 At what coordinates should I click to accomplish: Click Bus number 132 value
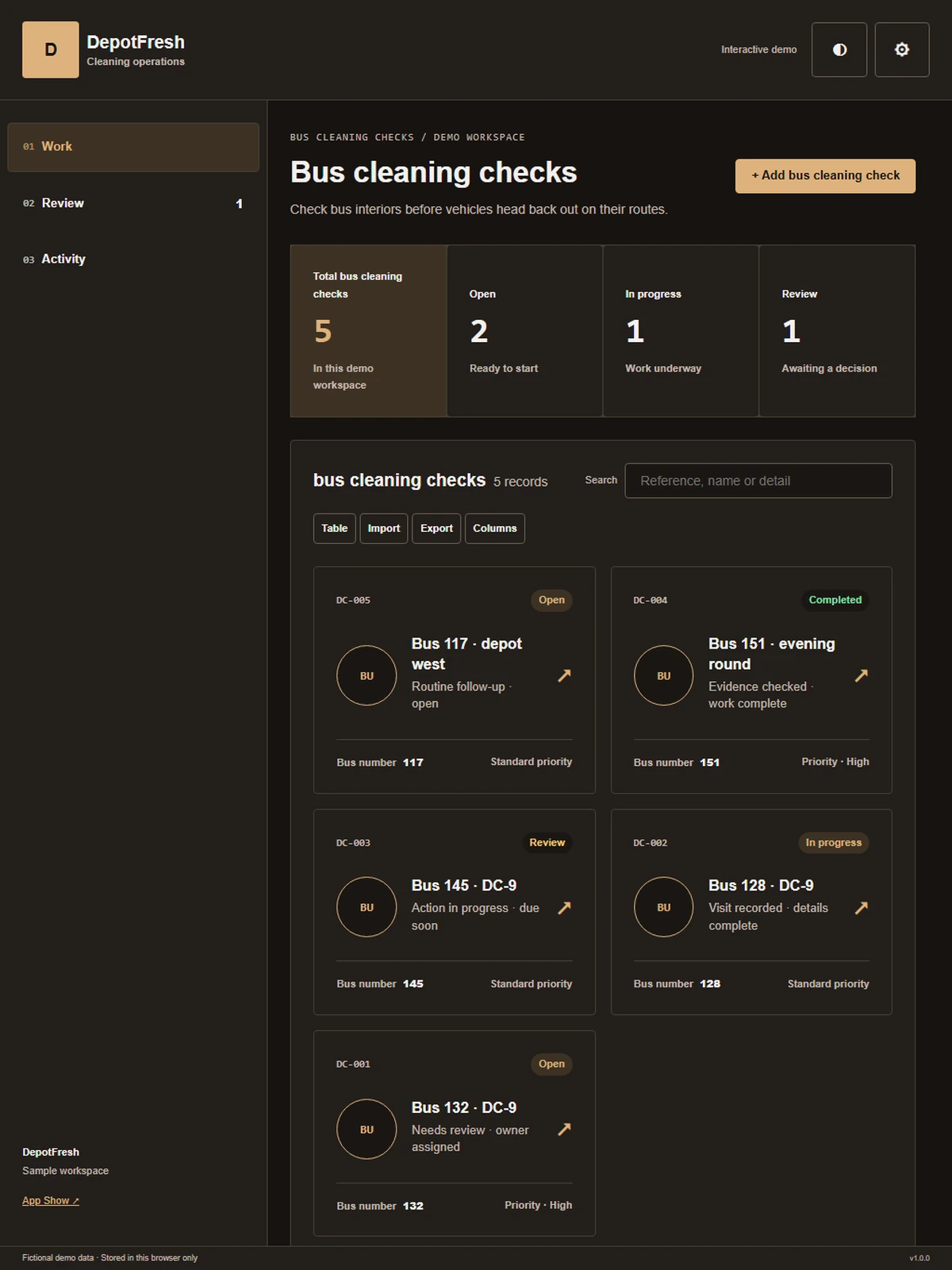(x=413, y=1206)
